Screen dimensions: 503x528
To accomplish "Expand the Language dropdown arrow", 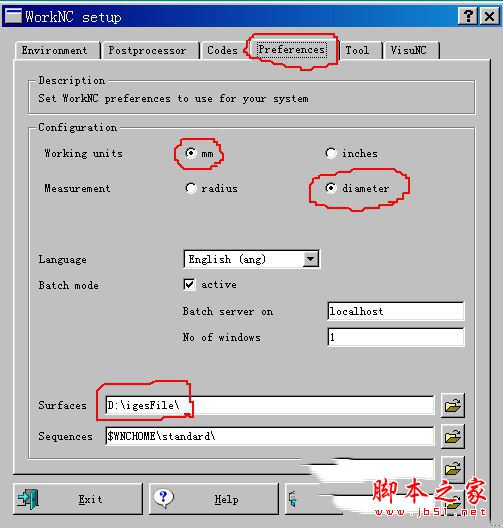I will pyautogui.click(x=310, y=259).
